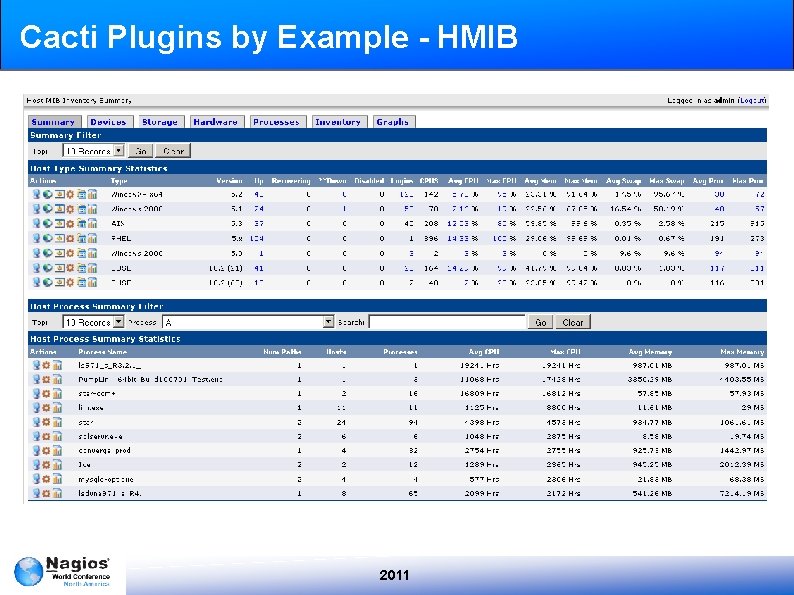The height and width of the screenshot is (595, 794).
Task: Click 68.38 MB Max Memory value
Action: point(746,479)
